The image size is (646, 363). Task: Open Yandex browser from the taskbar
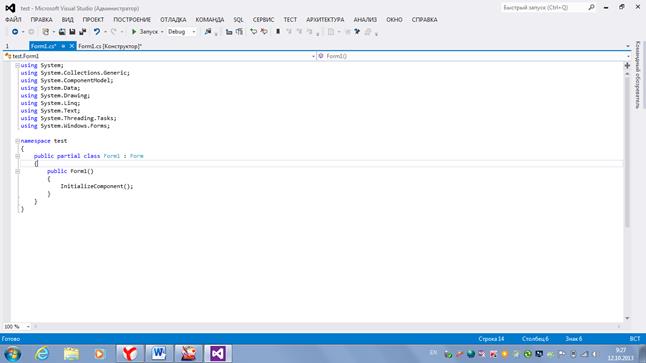(130, 354)
